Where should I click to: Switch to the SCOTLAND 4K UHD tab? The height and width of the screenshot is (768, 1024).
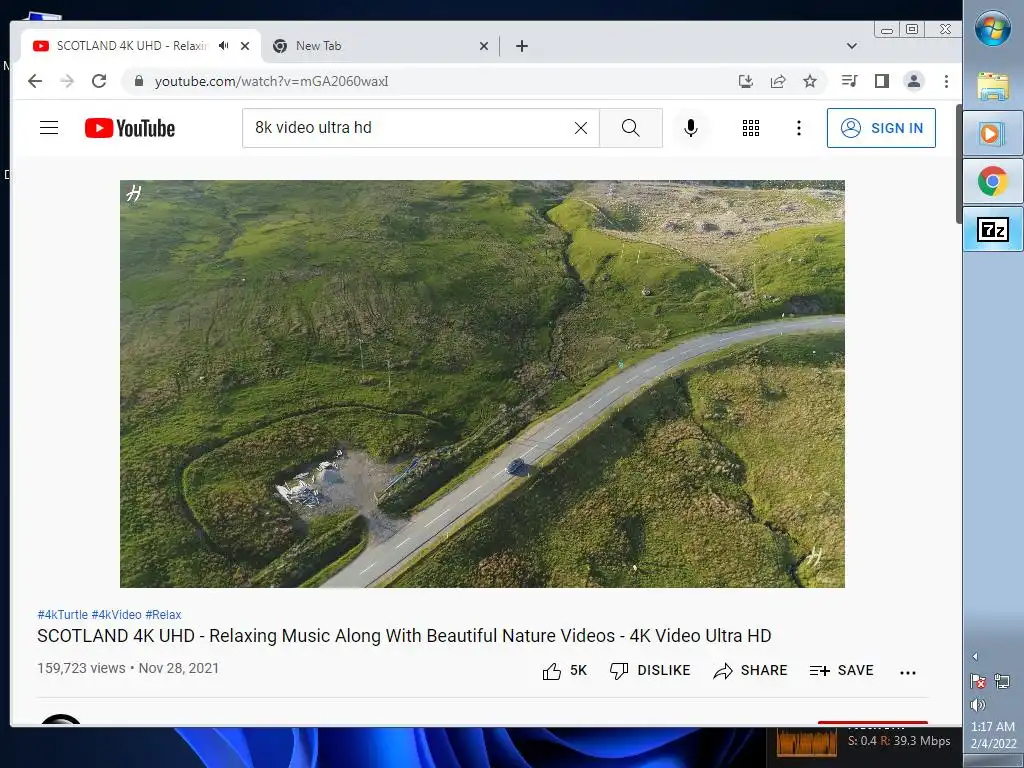tap(131, 46)
